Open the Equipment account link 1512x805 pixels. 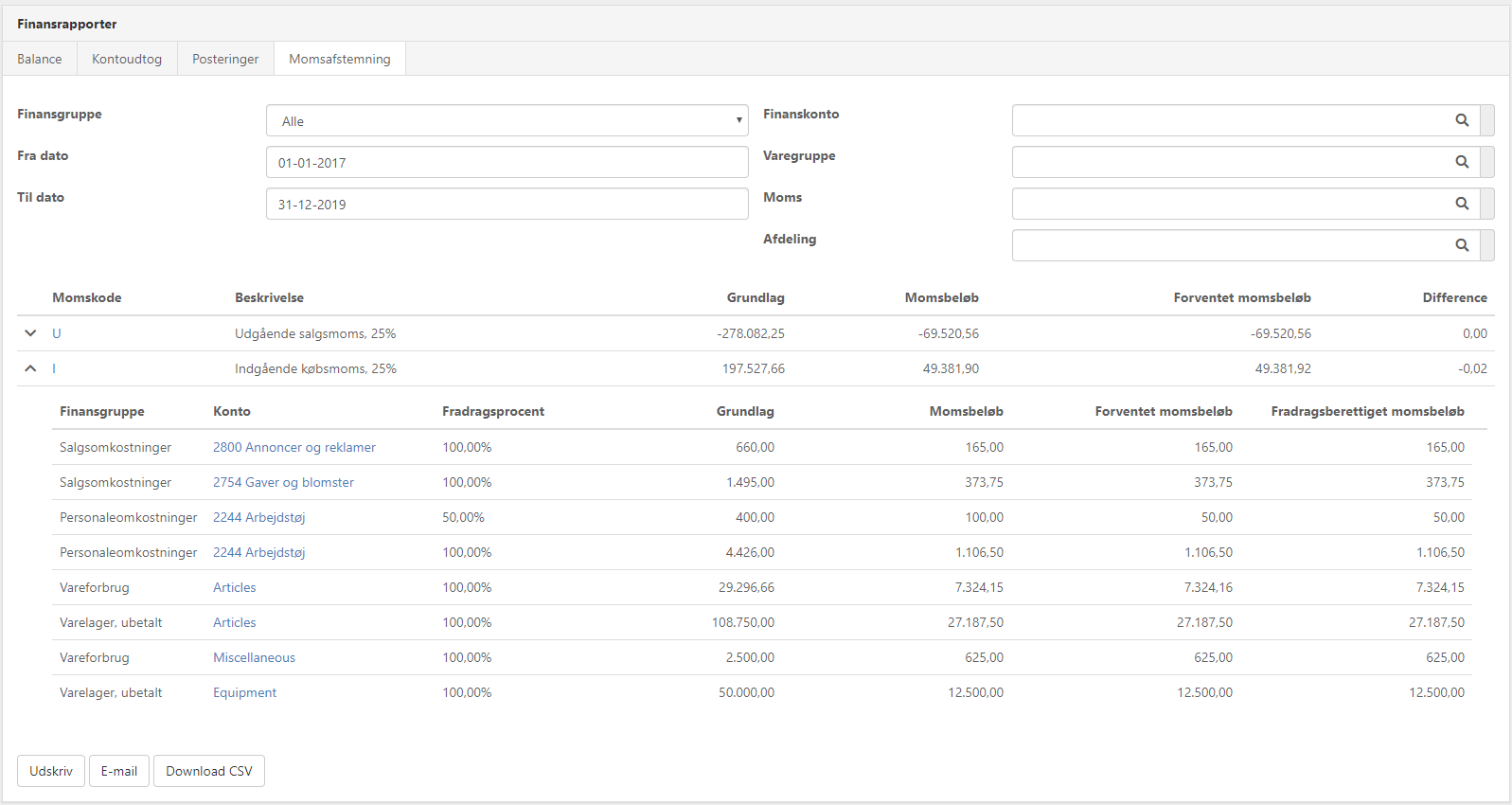point(244,692)
